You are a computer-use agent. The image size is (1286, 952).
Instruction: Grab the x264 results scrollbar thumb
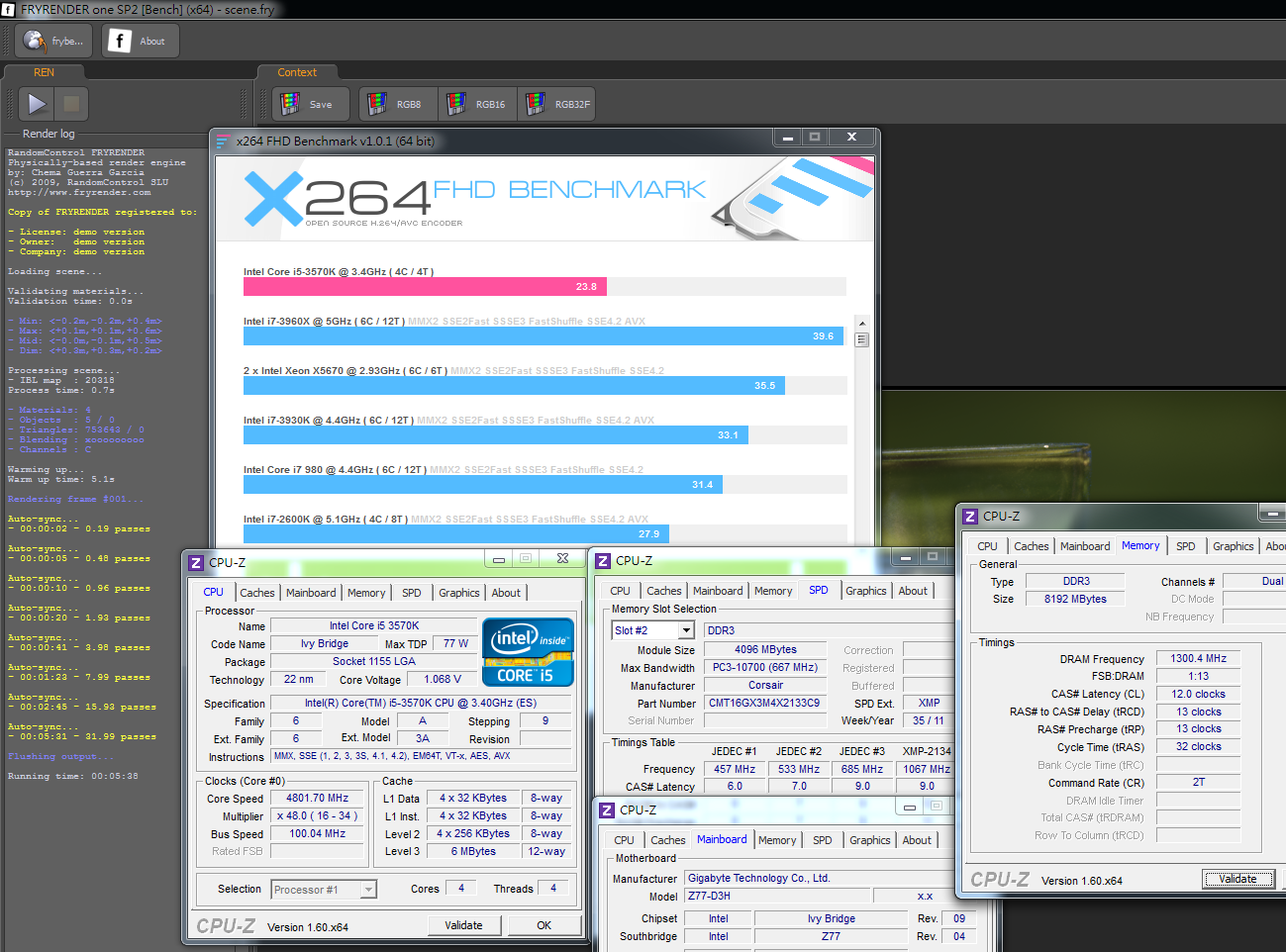click(861, 339)
